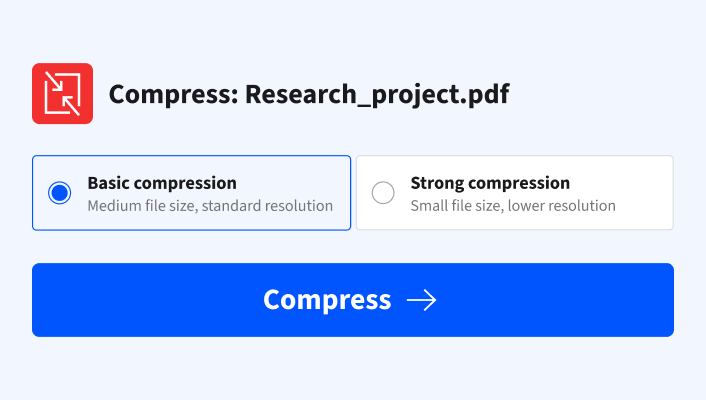The image size is (706, 400).
Task: Click the word "Compress:" in the heading
Action: pyautogui.click(x=172, y=95)
